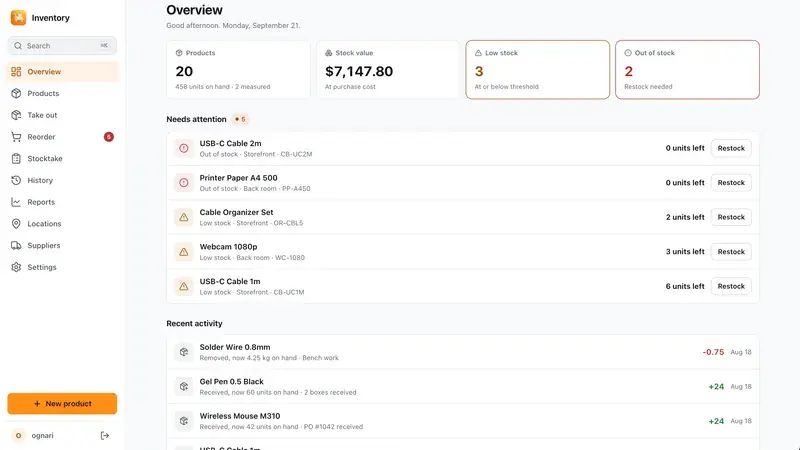Open the Stock value card
Screen dimensions: 800x450
click(x=388, y=70)
